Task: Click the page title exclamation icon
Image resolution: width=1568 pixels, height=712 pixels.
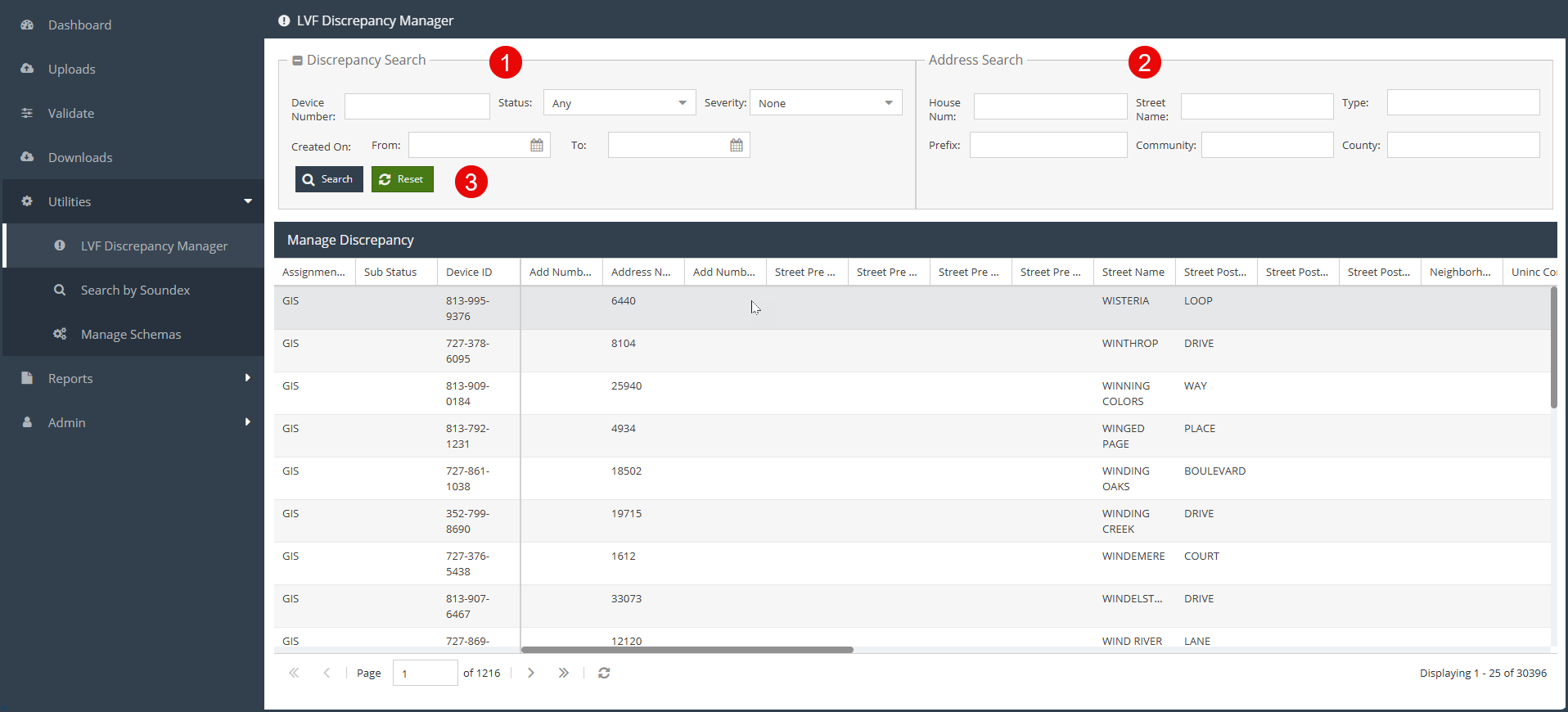Action: tap(284, 20)
